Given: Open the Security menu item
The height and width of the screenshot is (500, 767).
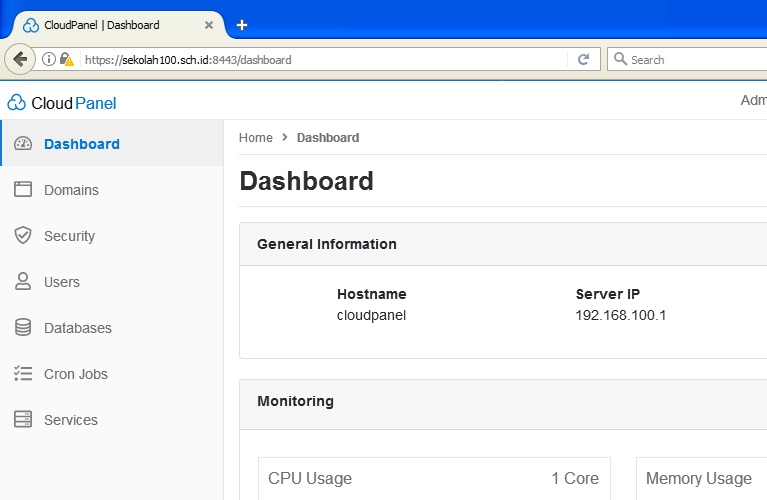Looking at the screenshot, I should coord(69,236).
